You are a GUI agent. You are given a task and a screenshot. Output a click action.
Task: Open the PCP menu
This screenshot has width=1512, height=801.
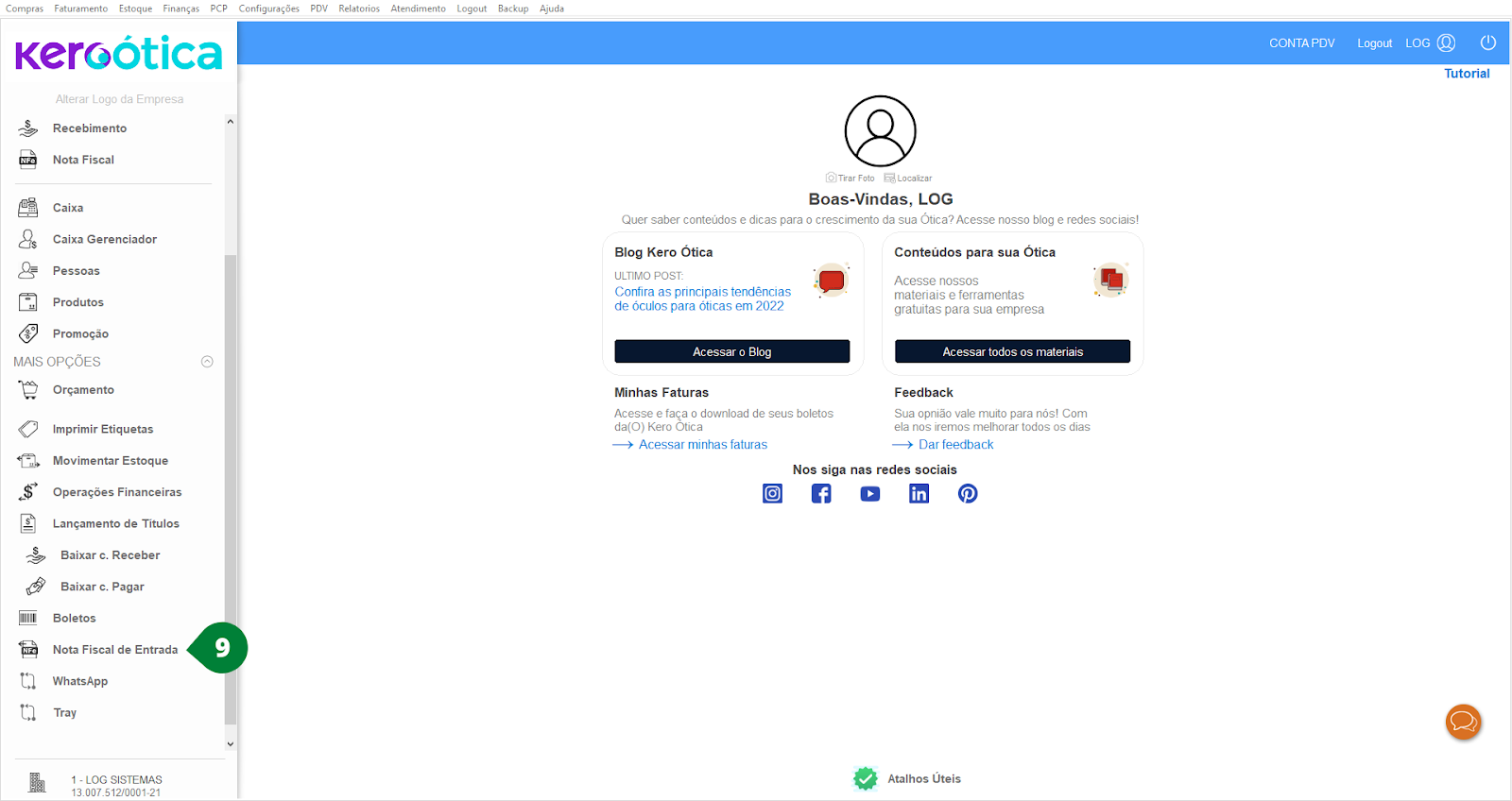(218, 9)
